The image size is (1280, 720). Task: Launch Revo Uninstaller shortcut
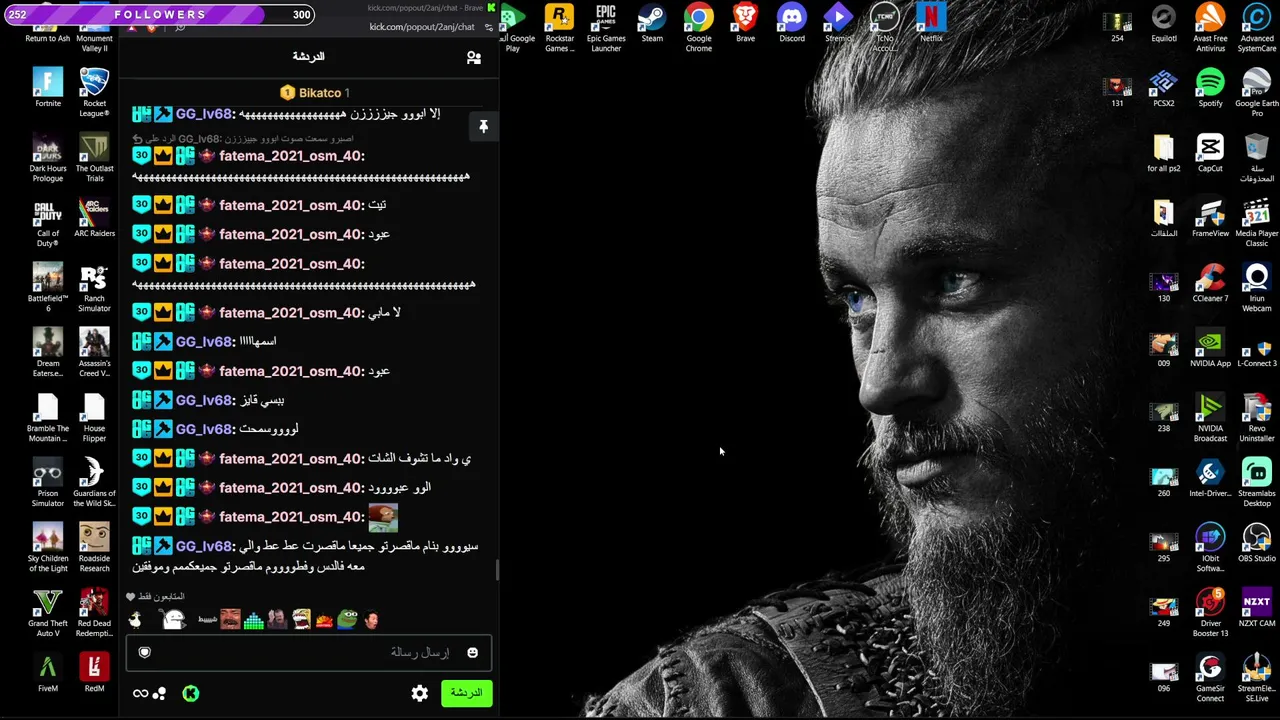pyautogui.click(x=1257, y=418)
